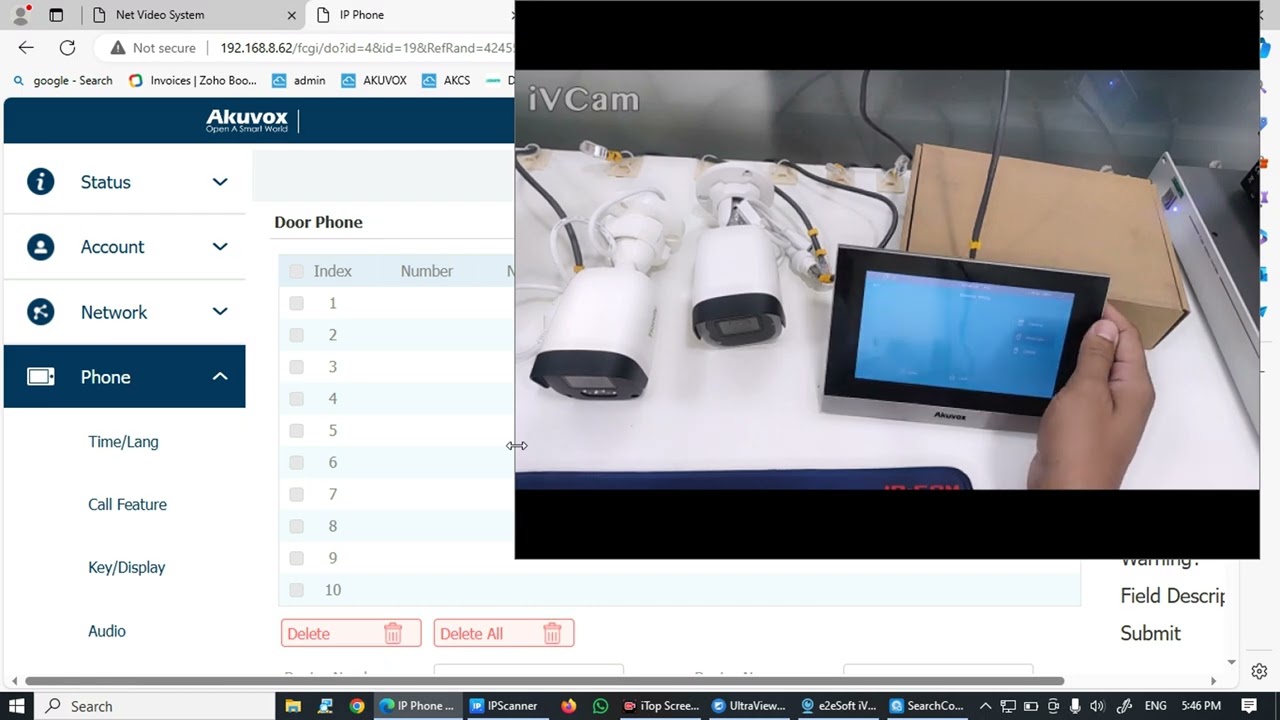Show hidden system tray icons
Screen dimensions: 1280x720
[x=984, y=706]
